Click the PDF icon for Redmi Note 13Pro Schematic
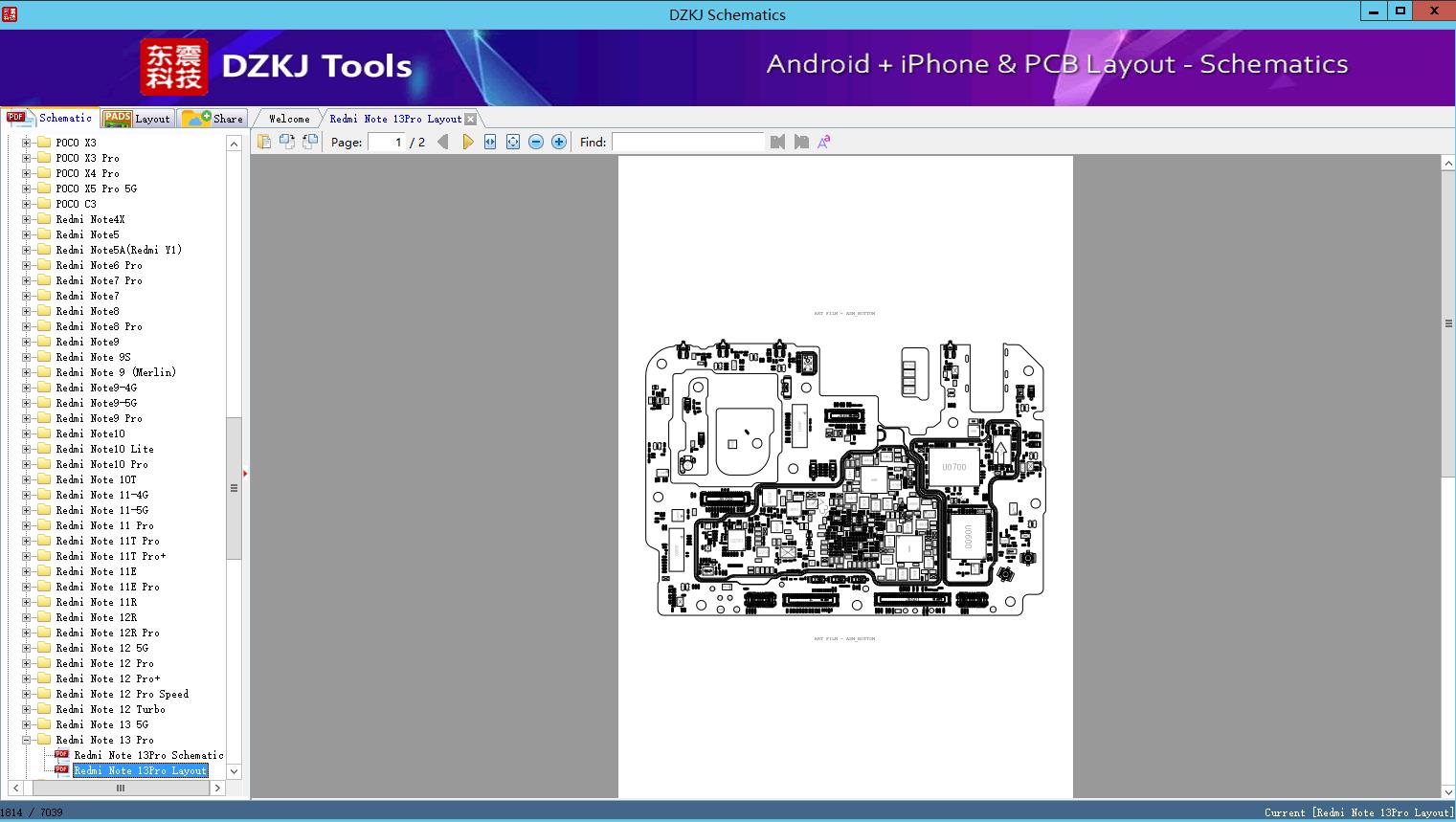Screen dimensions: 1456x822 pos(61,755)
